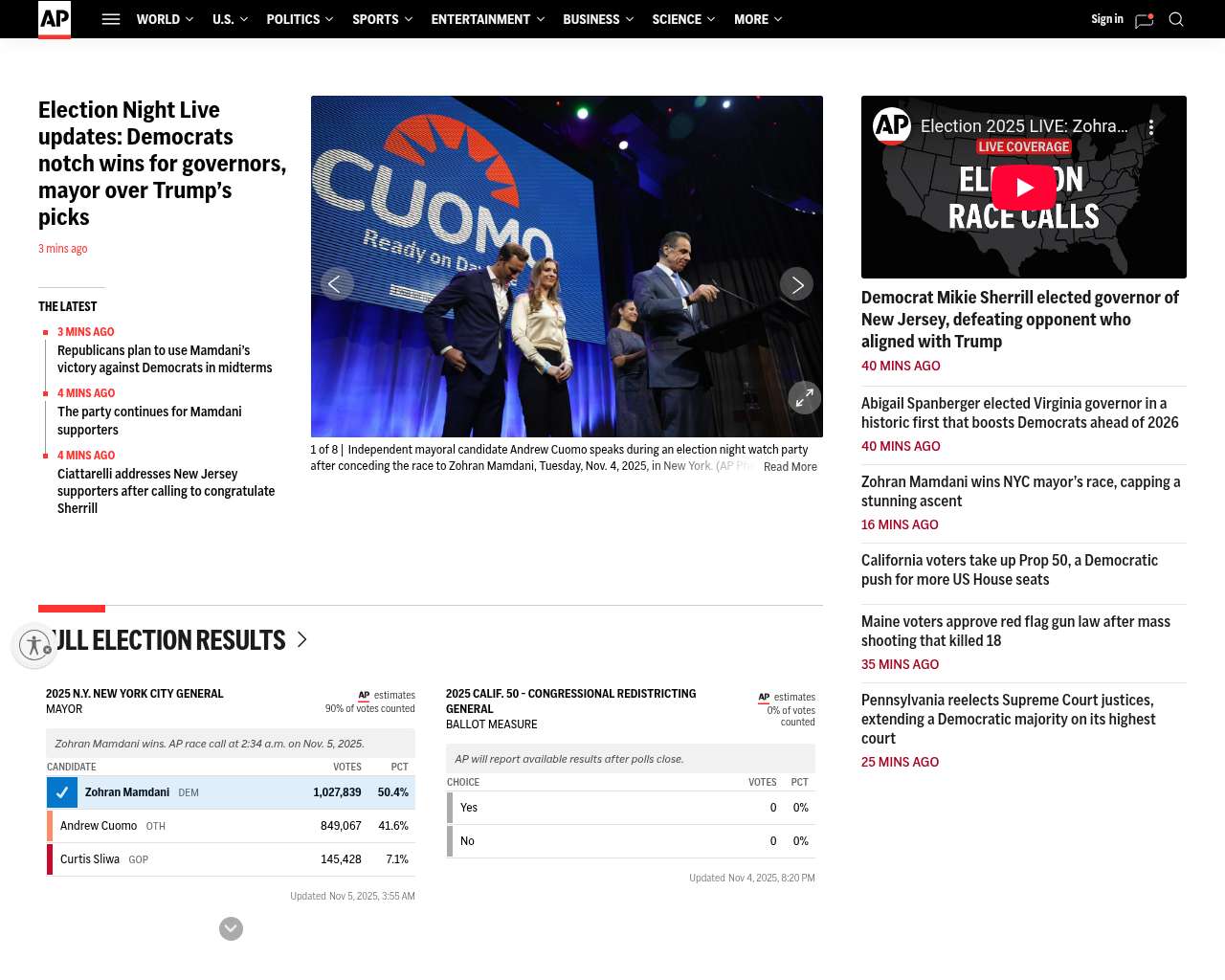Read 'Republicans plan to use Mamdani's victory' story
Screen dimensions: 1225x980
coord(165,359)
